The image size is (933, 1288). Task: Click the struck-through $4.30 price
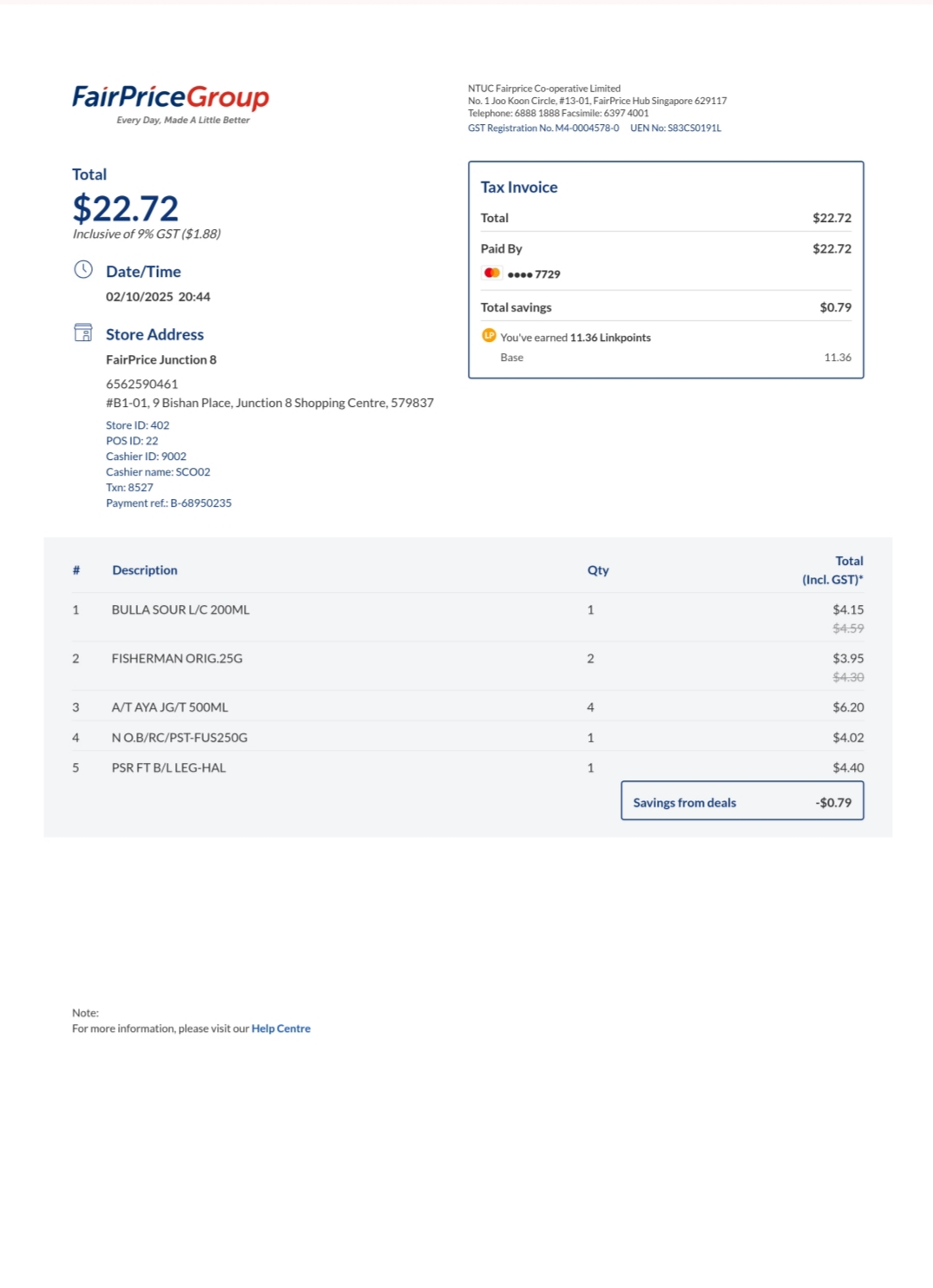tap(848, 677)
